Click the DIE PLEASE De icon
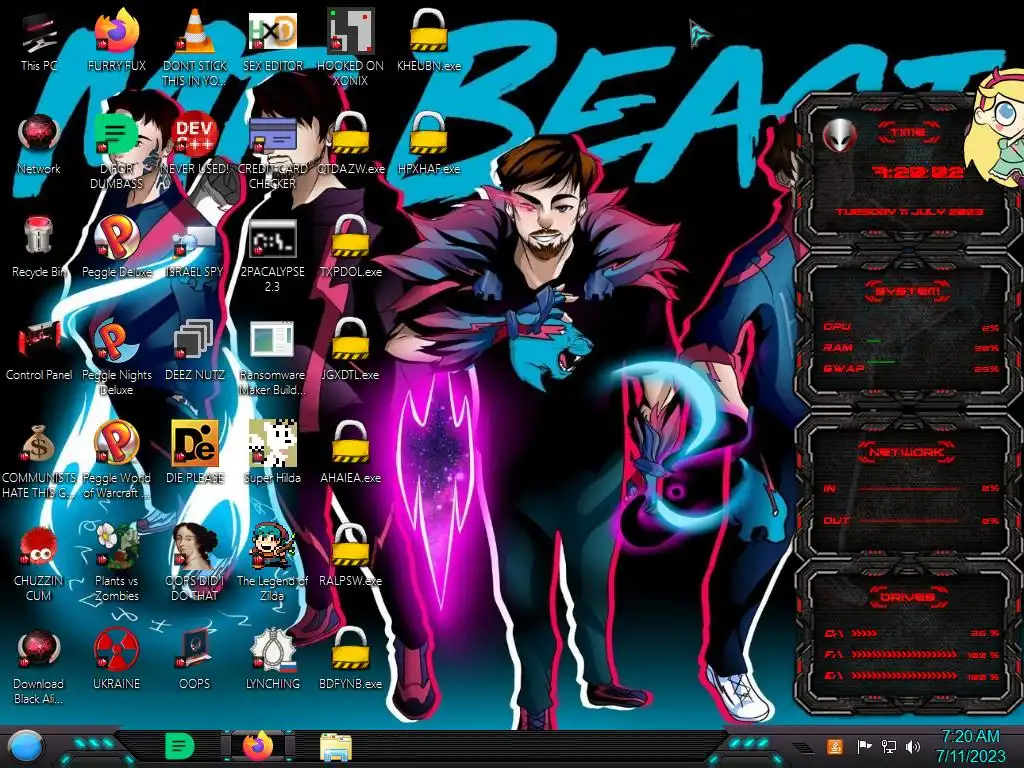Viewport: 1024px width, 768px height. pos(195,453)
